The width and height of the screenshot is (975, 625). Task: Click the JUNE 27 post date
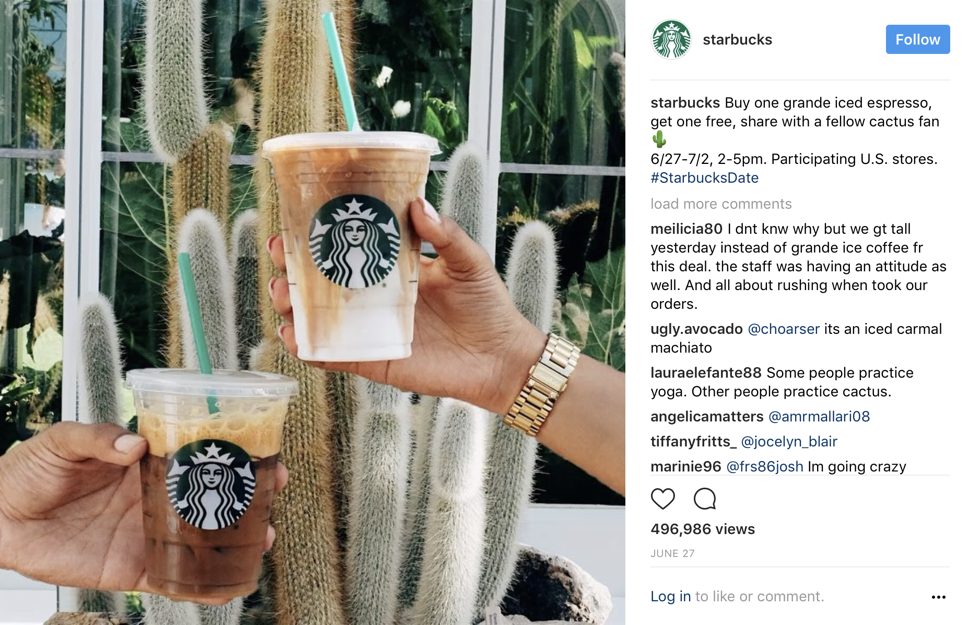pos(672,553)
